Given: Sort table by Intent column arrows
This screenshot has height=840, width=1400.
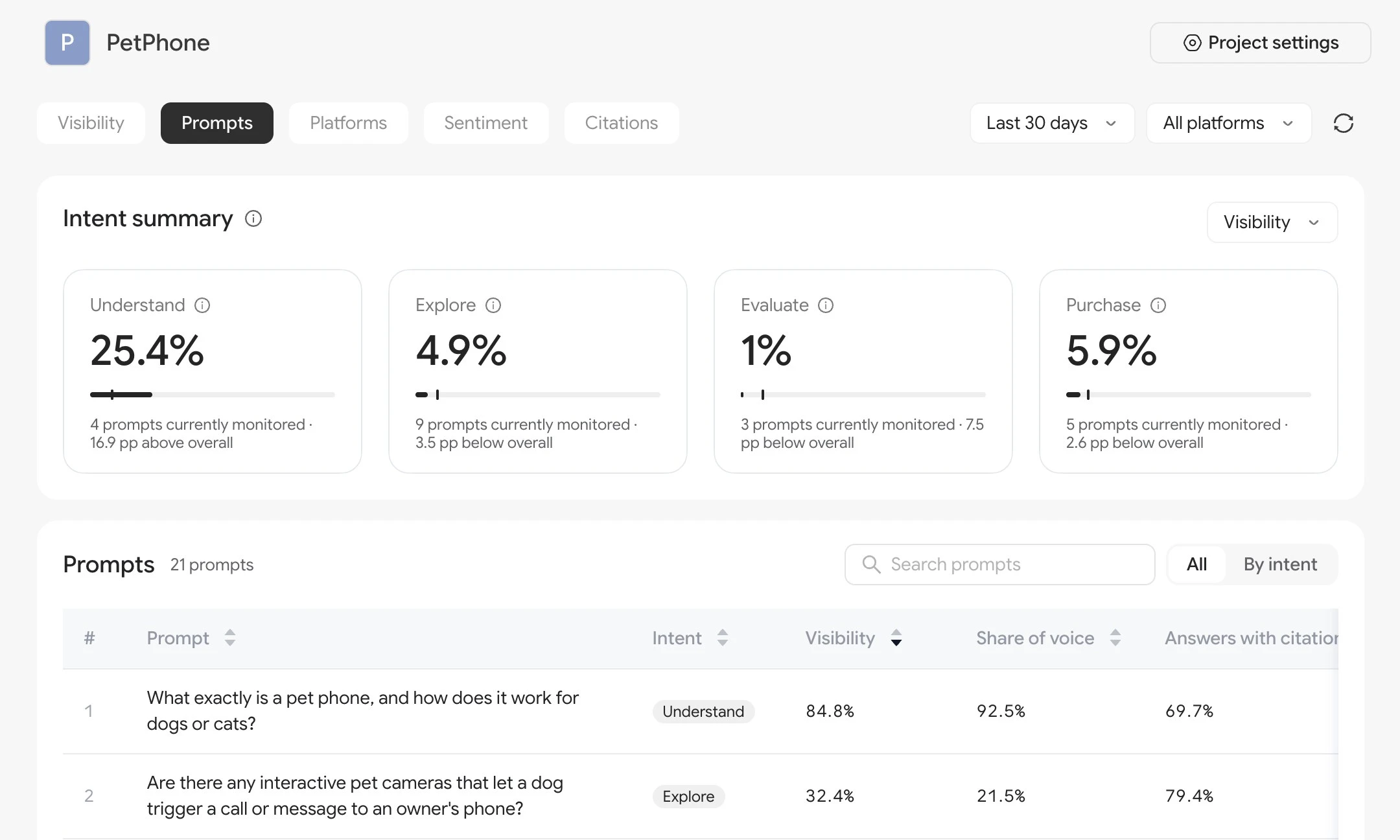Looking at the screenshot, I should 723,638.
